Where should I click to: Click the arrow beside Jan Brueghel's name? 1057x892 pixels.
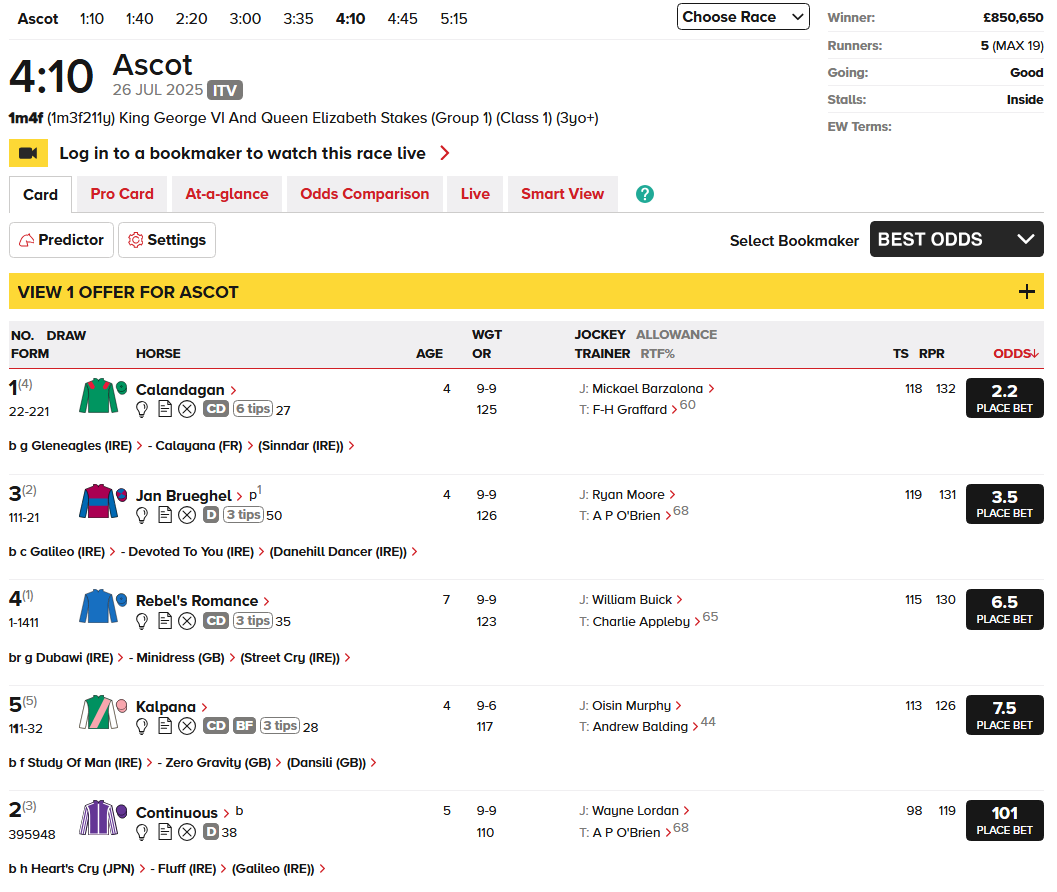[239, 496]
